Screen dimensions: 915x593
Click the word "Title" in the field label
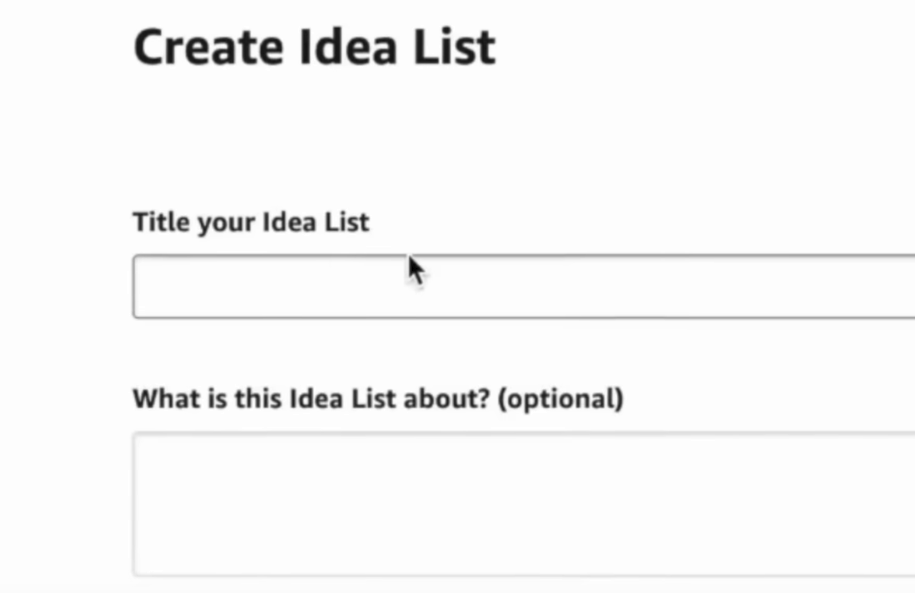tap(161, 222)
